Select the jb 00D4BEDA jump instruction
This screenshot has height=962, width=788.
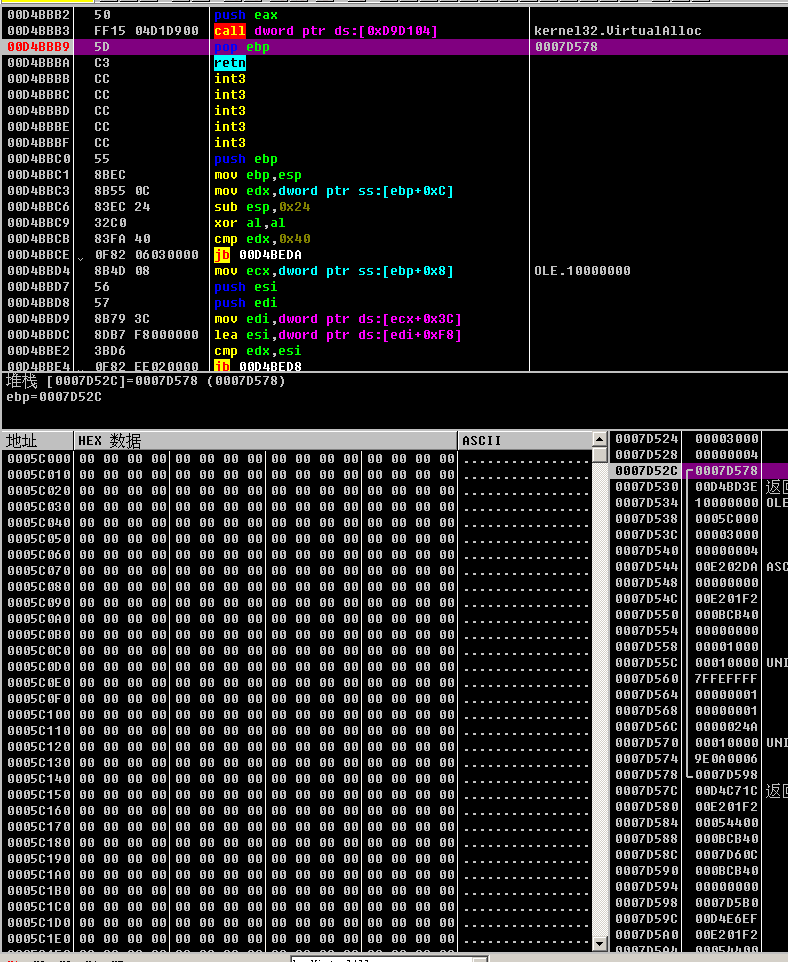[258, 255]
